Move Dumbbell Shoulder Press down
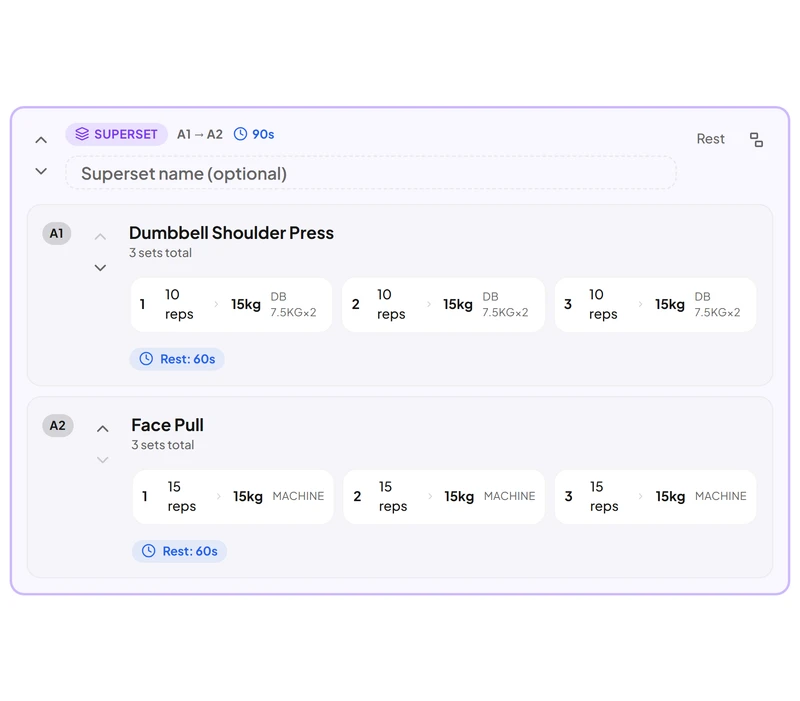The image size is (800, 701). [x=101, y=268]
